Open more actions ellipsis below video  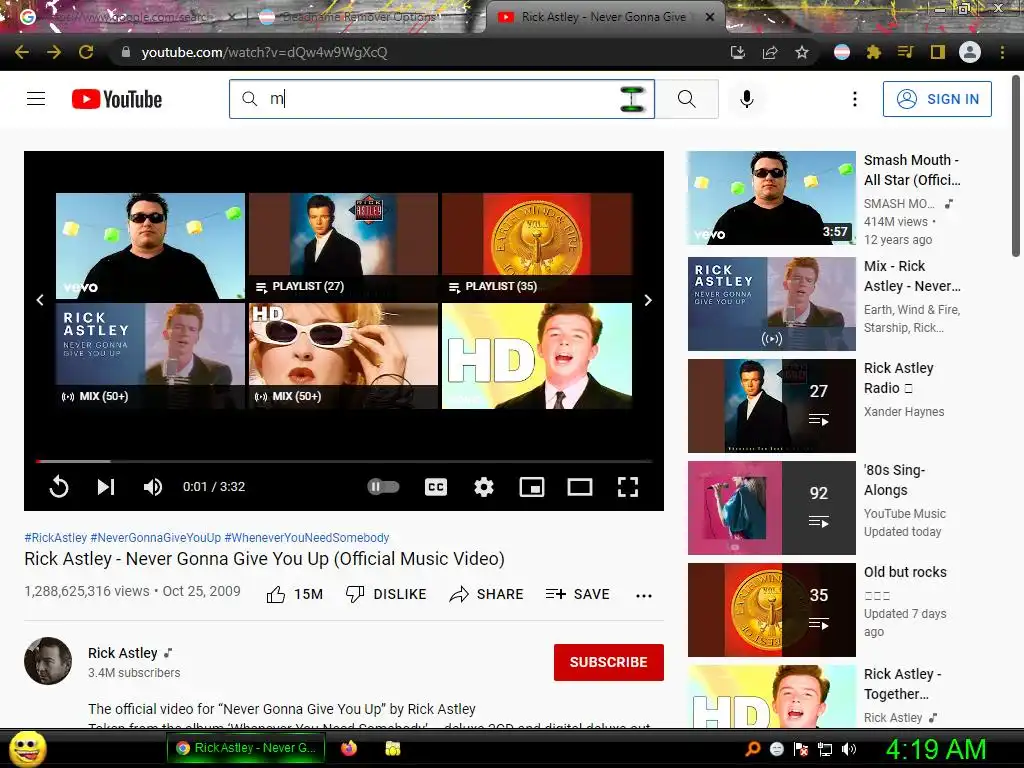click(x=644, y=595)
